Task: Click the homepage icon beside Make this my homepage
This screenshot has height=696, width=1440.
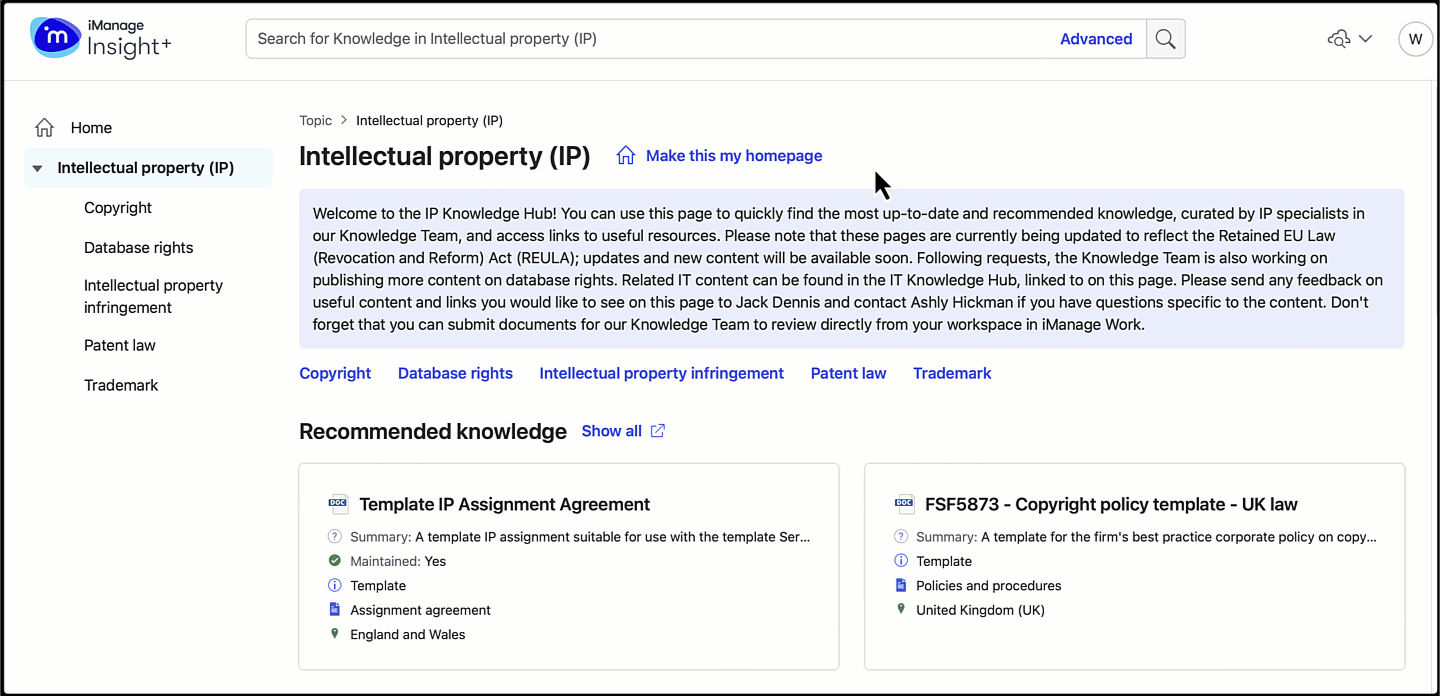Action: pyautogui.click(x=627, y=155)
